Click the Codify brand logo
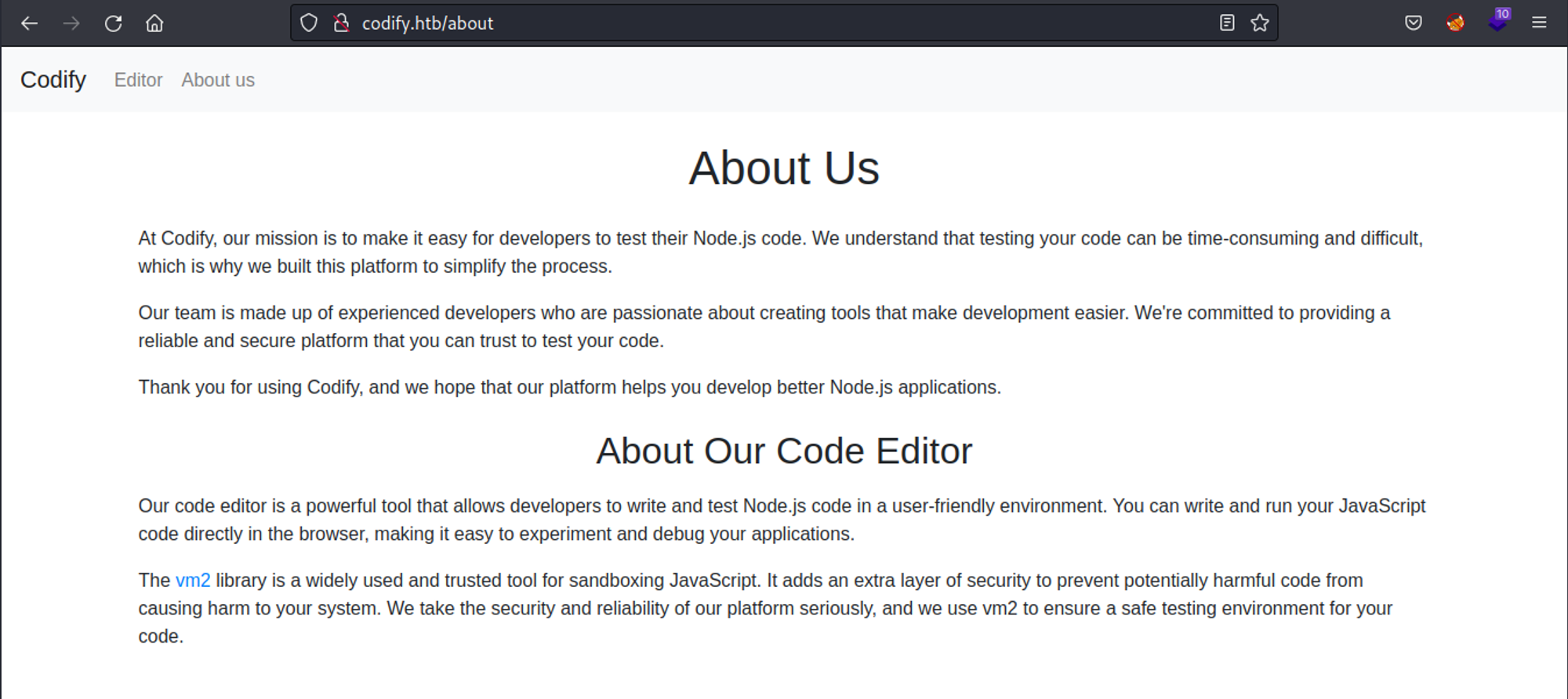1568x699 pixels. pyautogui.click(x=53, y=80)
